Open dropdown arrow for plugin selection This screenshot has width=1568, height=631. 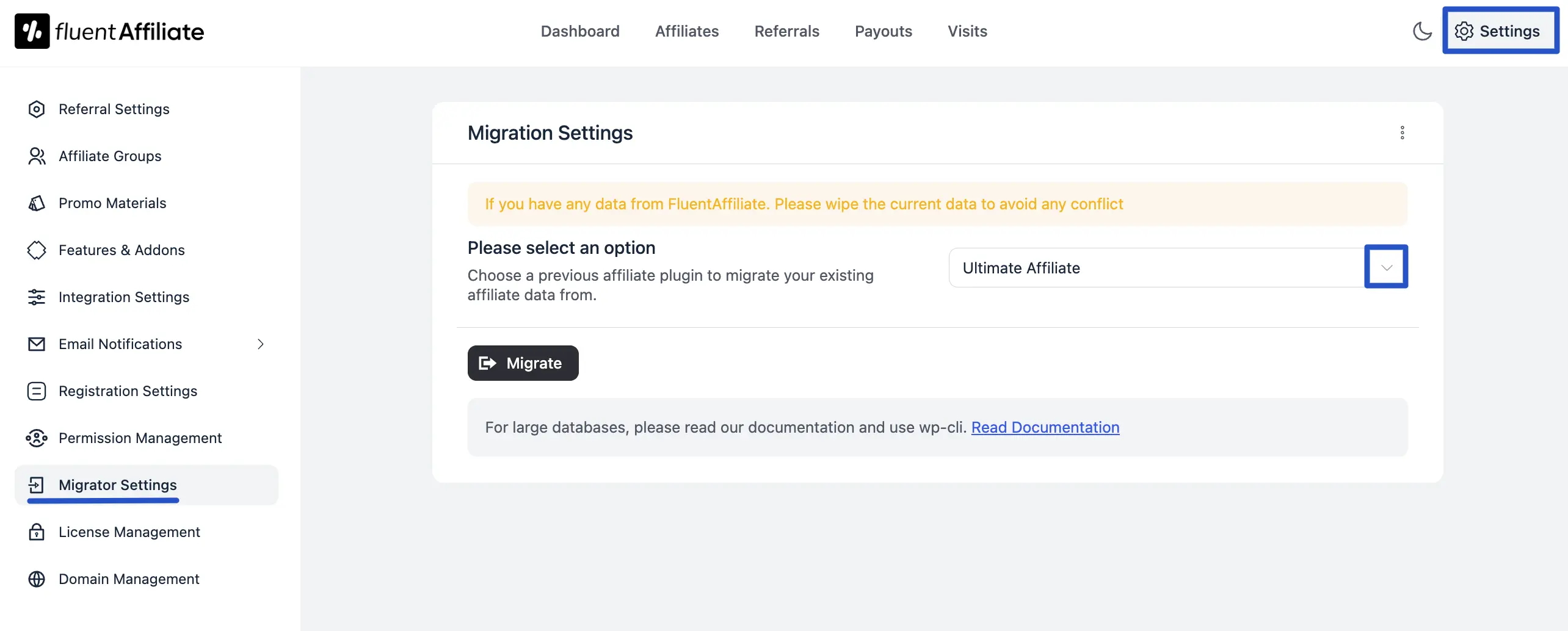click(1387, 267)
